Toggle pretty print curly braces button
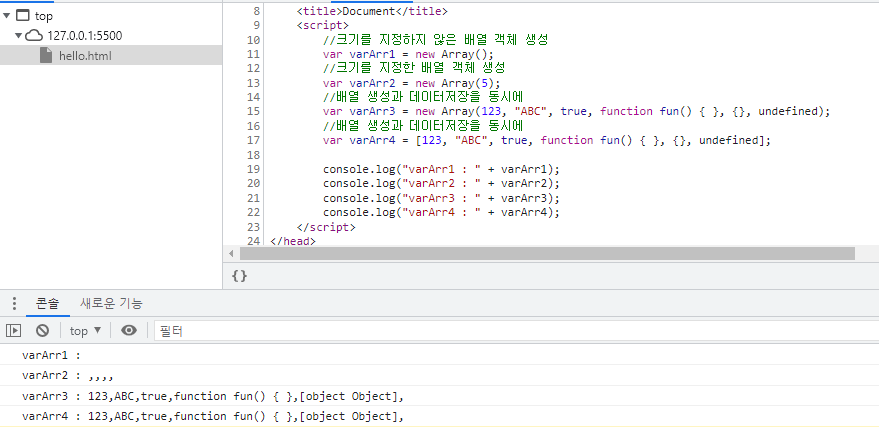879x427 pixels. pyautogui.click(x=239, y=276)
